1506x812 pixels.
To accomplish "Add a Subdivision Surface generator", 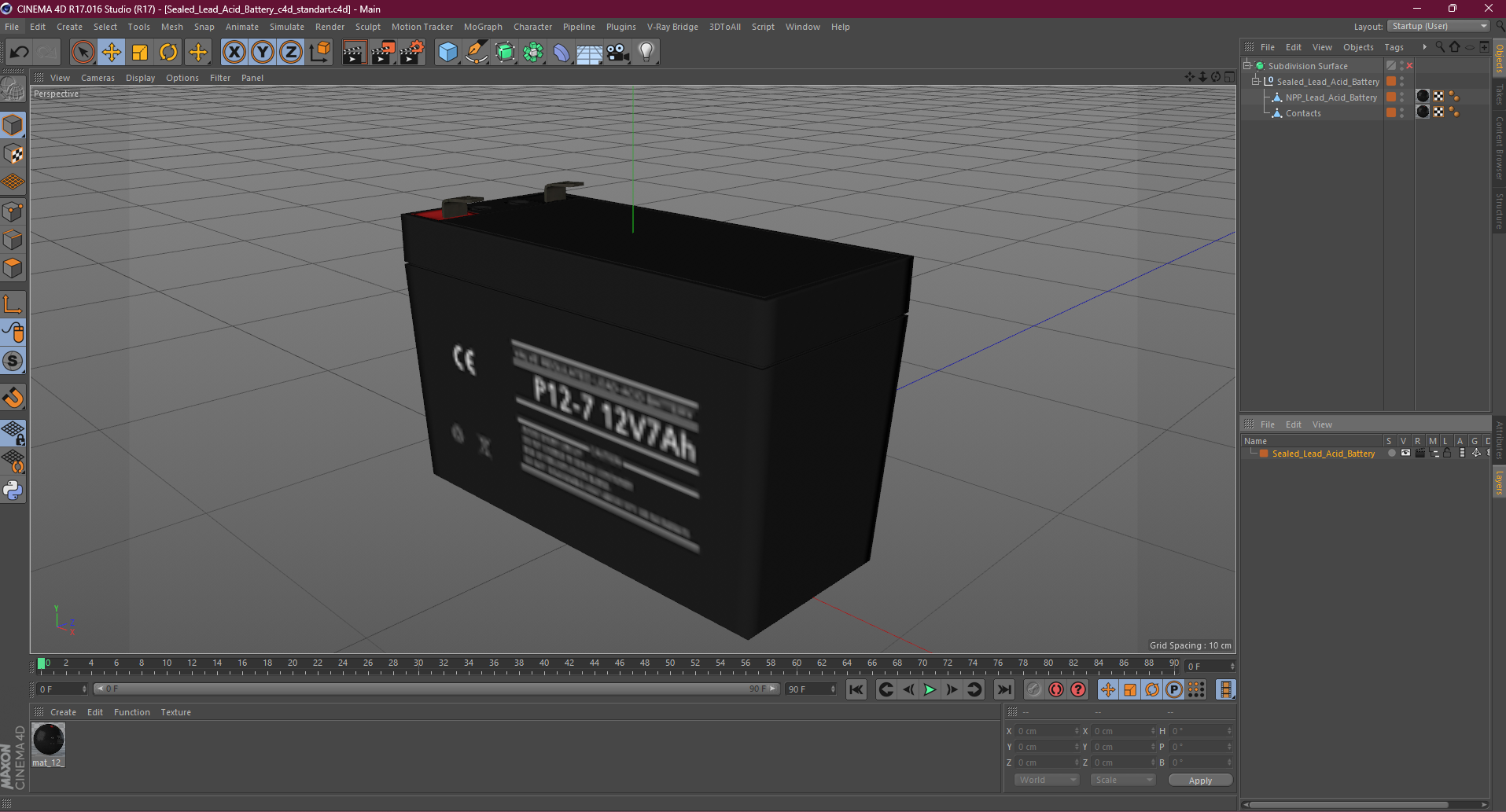I will (505, 53).
